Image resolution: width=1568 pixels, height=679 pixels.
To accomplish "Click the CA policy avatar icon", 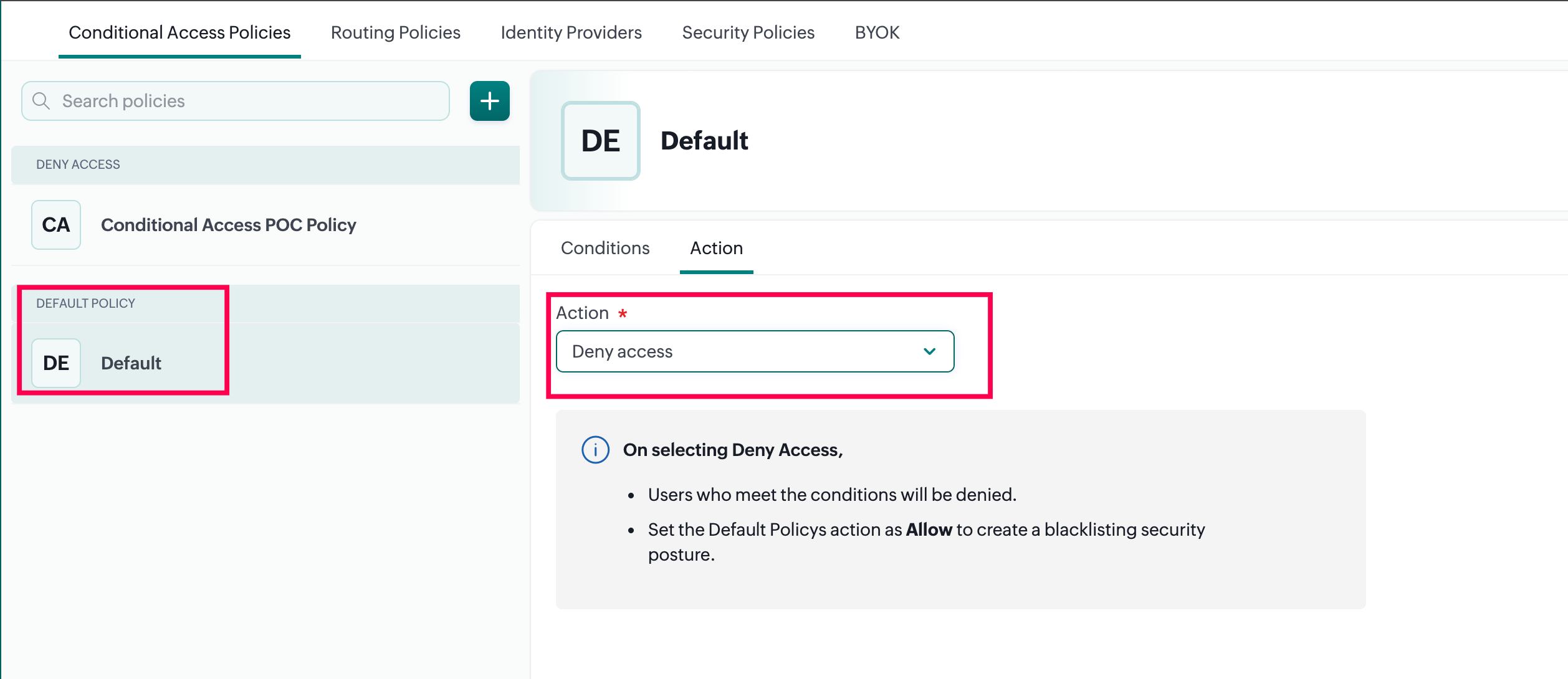I will point(56,225).
